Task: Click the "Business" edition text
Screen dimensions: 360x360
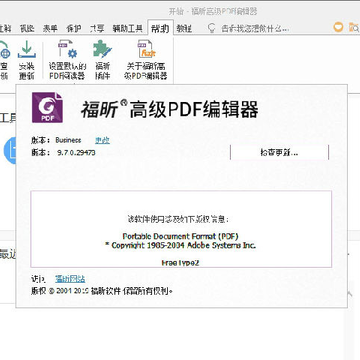Action: click(x=68, y=140)
